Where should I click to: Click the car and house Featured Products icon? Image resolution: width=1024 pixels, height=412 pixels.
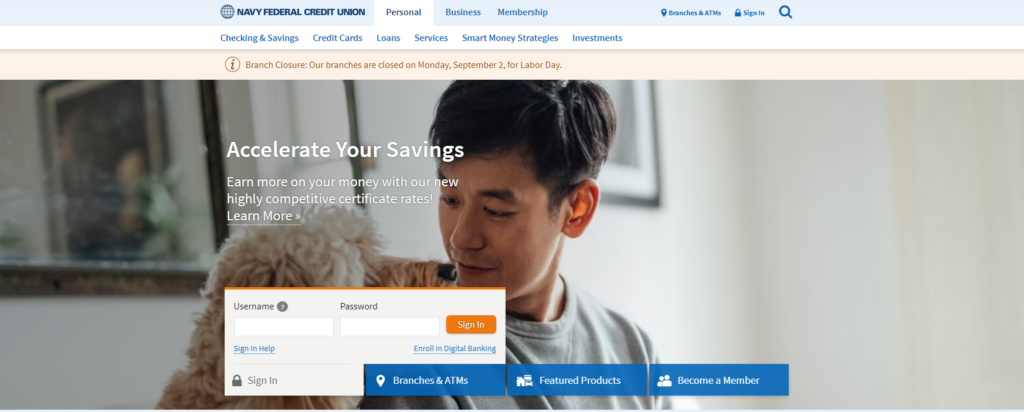click(x=524, y=380)
